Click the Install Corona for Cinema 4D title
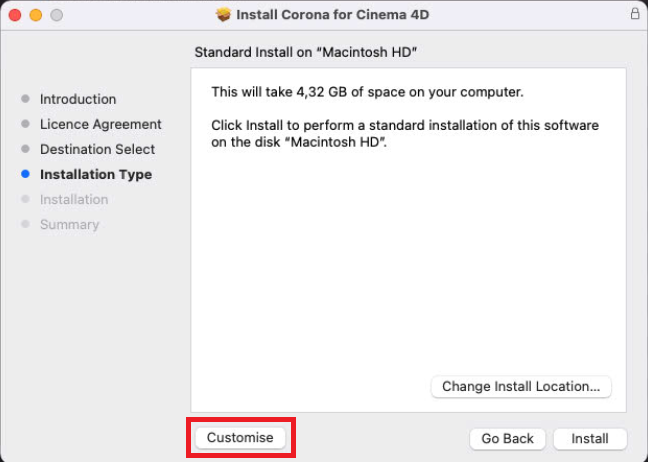The image size is (648, 462). (334, 15)
